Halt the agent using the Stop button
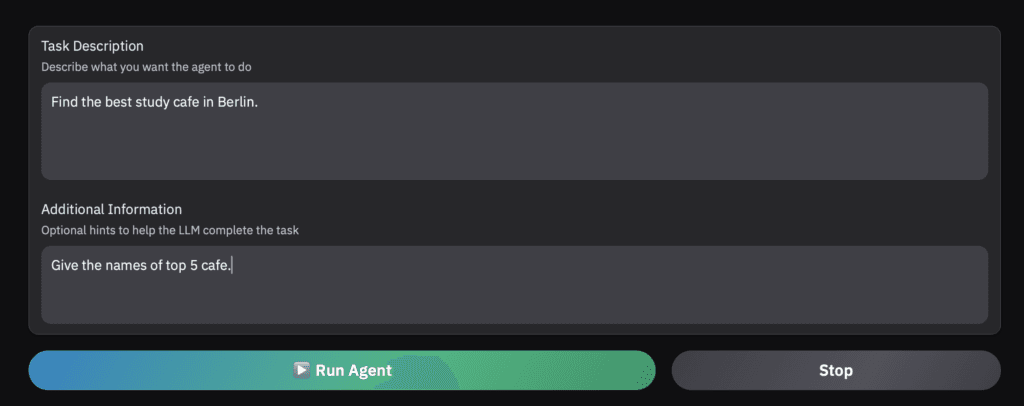1024x406 pixels. pos(836,370)
